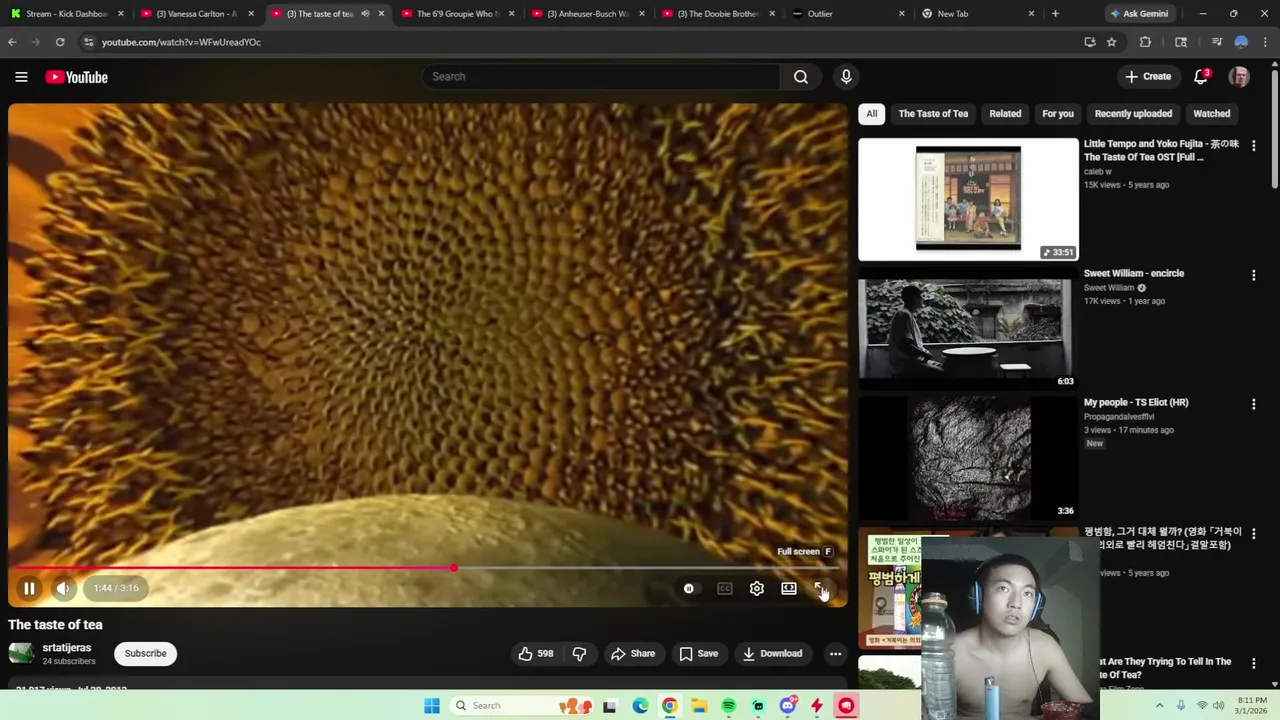Open player settings gear

coord(757,589)
